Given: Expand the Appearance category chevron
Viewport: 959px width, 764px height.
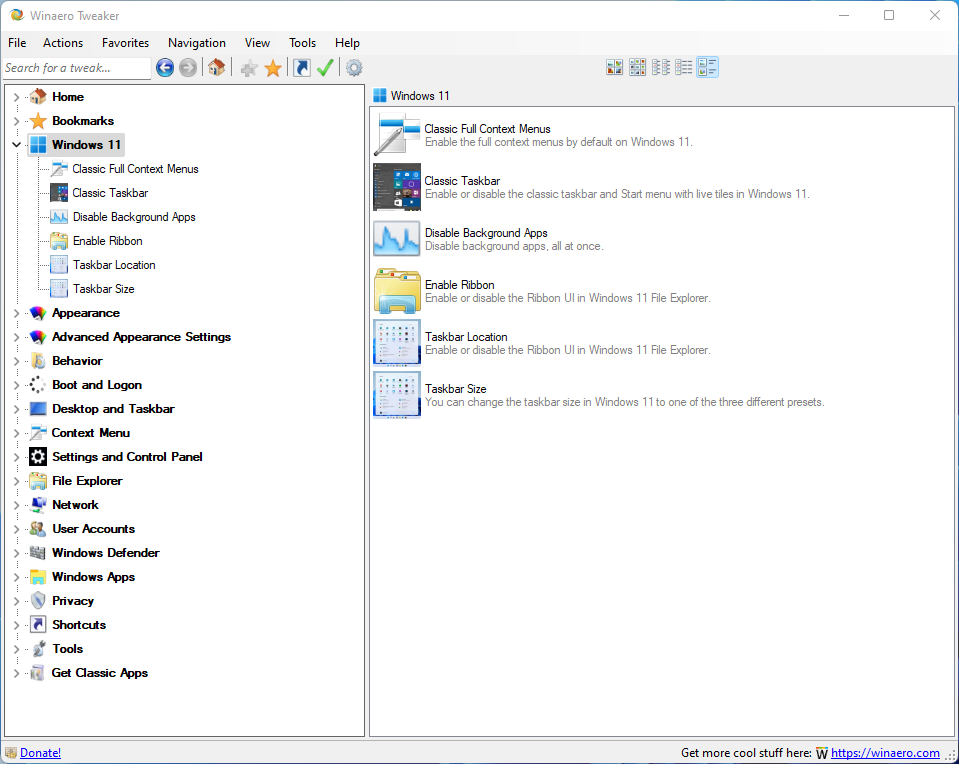Looking at the screenshot, I should pos(17,313).
